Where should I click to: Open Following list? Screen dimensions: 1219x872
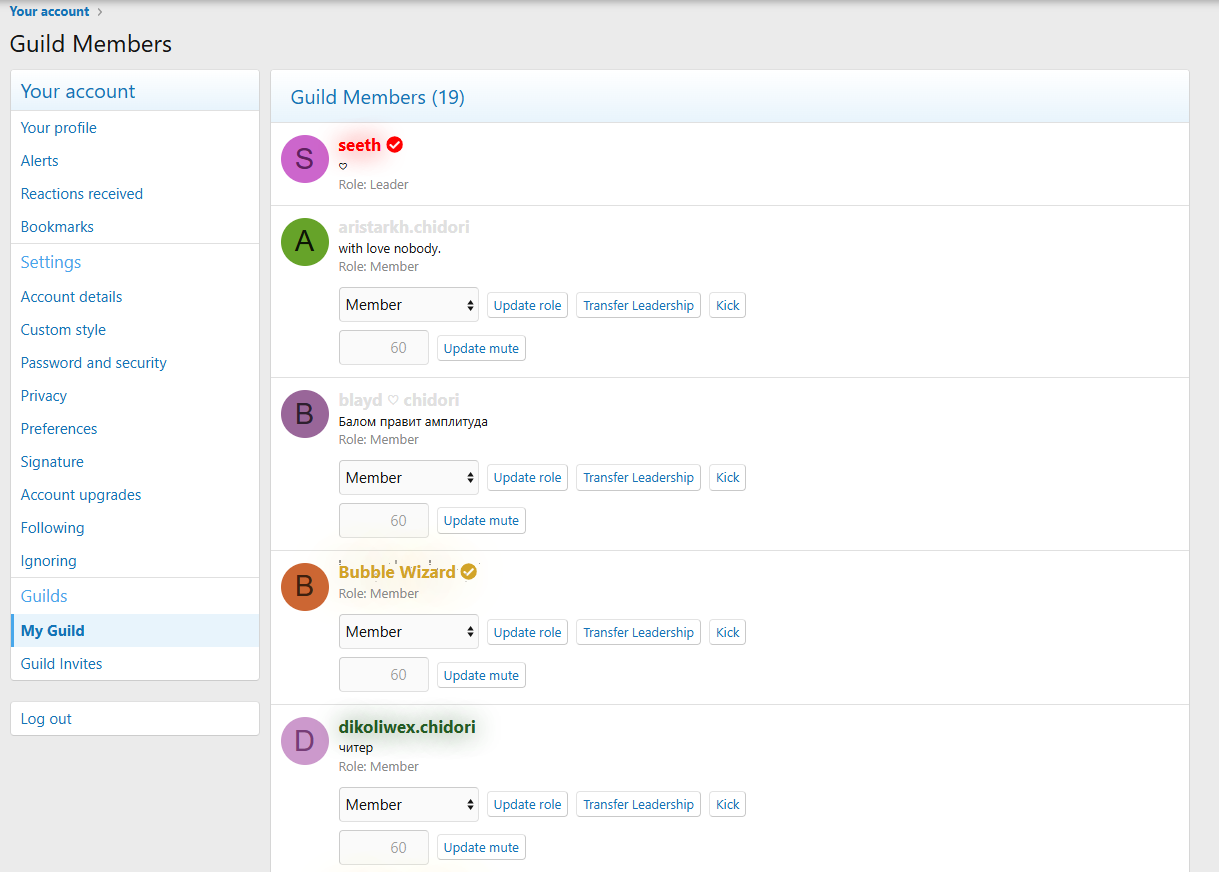[135, 528]
